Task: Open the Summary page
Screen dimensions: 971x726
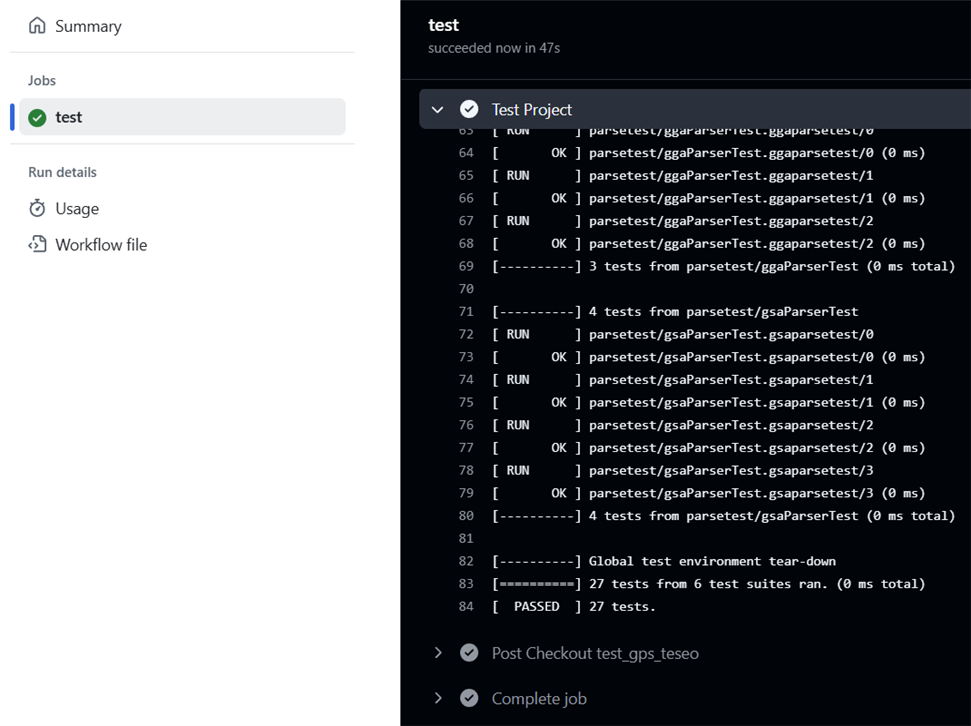Action: (88, 26)
